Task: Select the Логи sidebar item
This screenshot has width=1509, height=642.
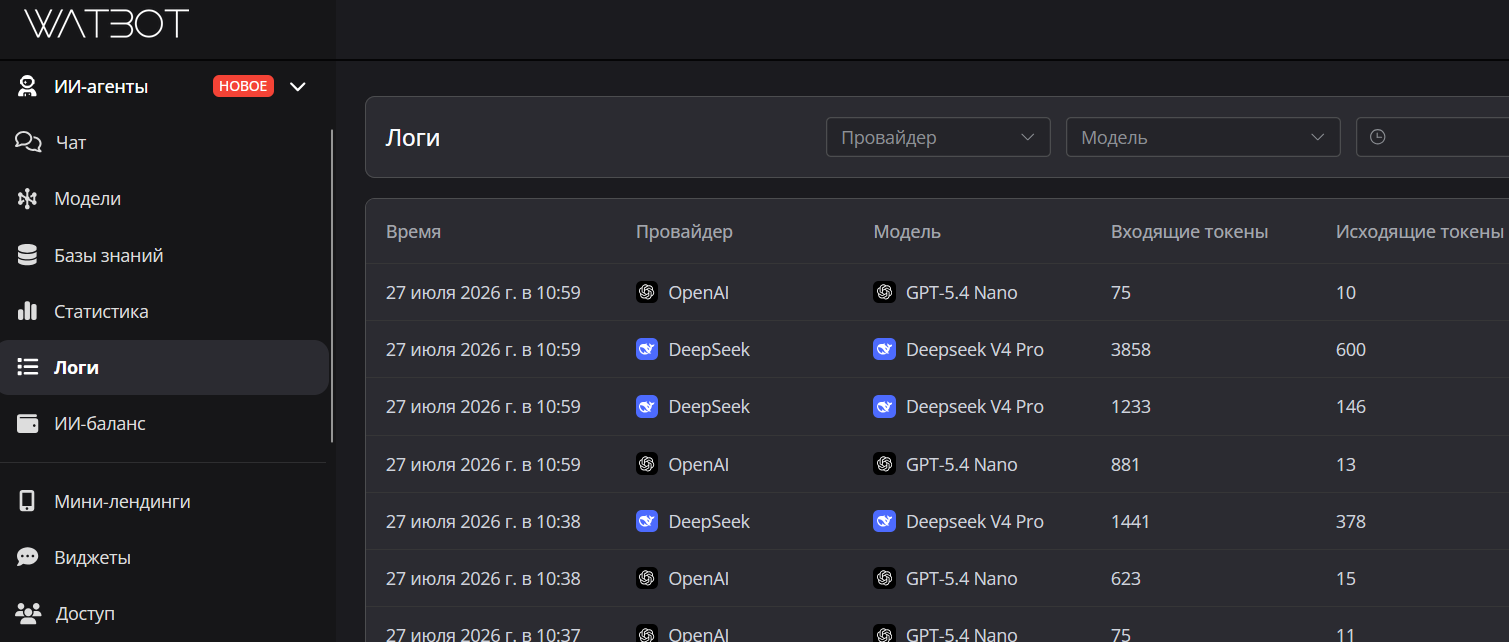Action: point(164,367)
